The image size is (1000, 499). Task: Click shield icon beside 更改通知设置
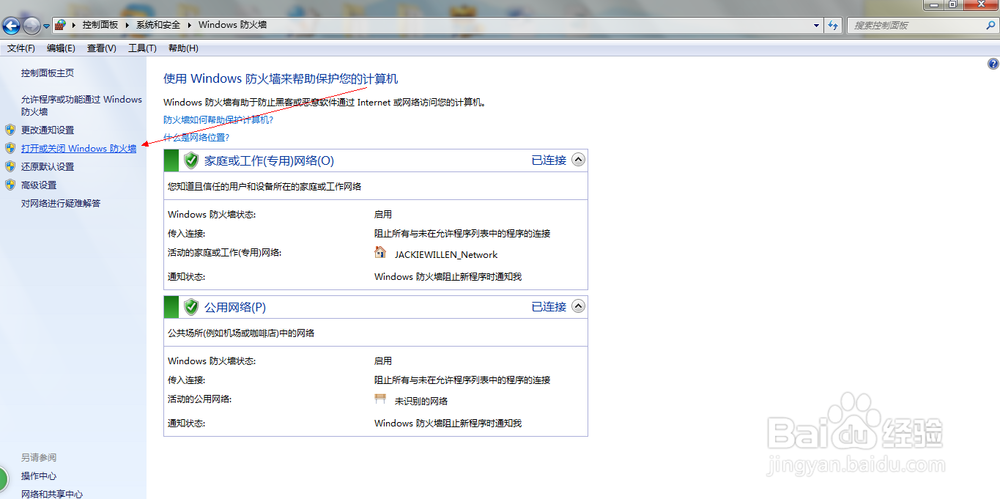[x=10, y=130]
